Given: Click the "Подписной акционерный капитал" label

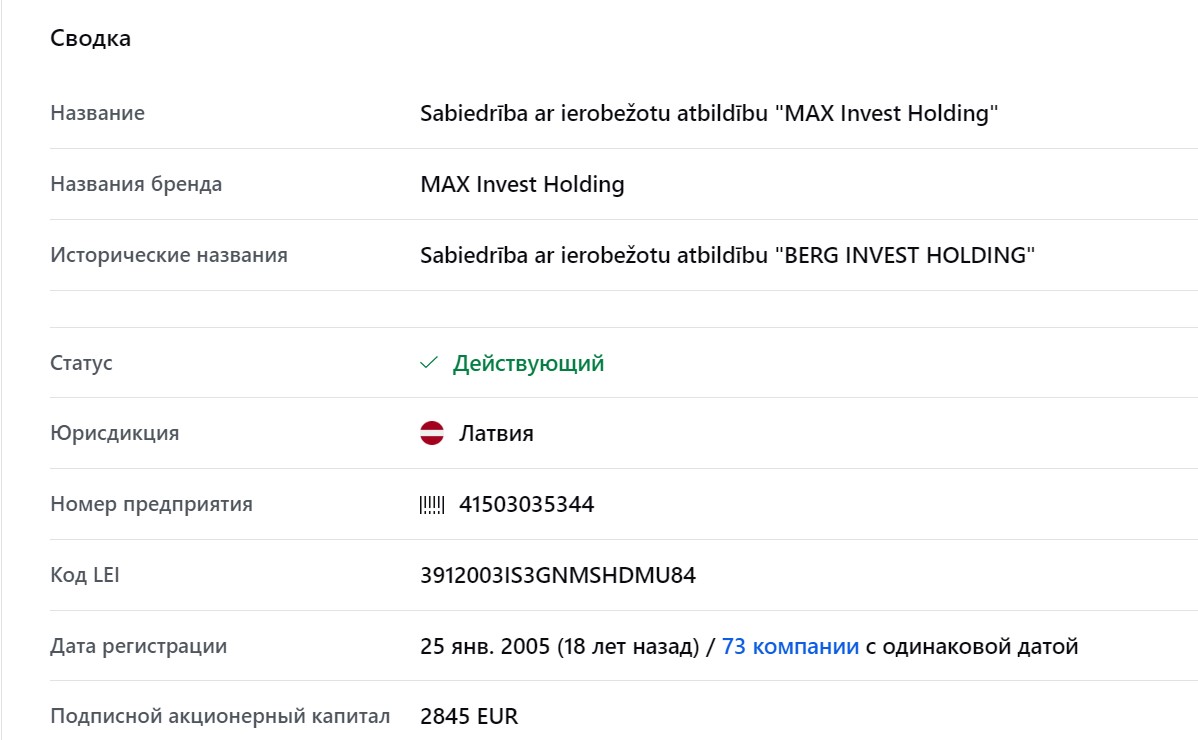Looking at the screenshot, I should pos(220,716).
